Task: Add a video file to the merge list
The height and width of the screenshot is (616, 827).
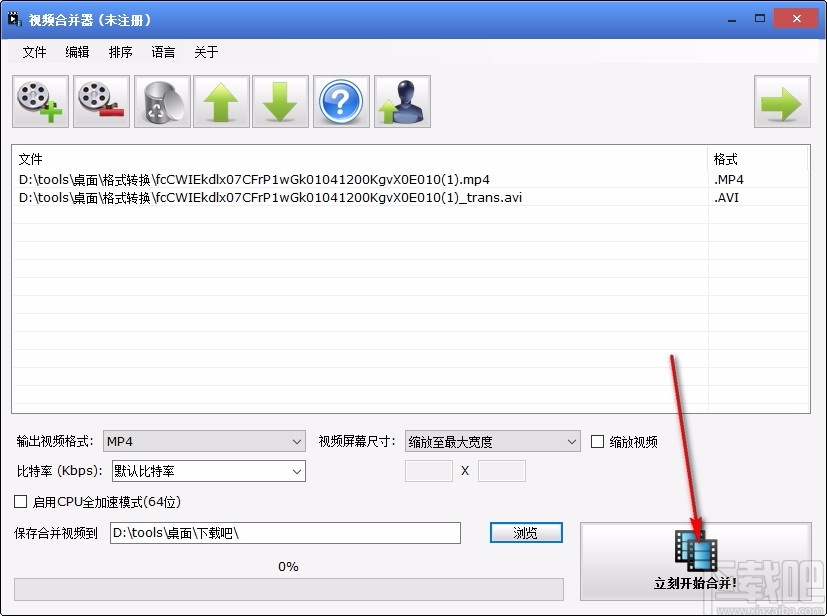Action: [39, 101]
